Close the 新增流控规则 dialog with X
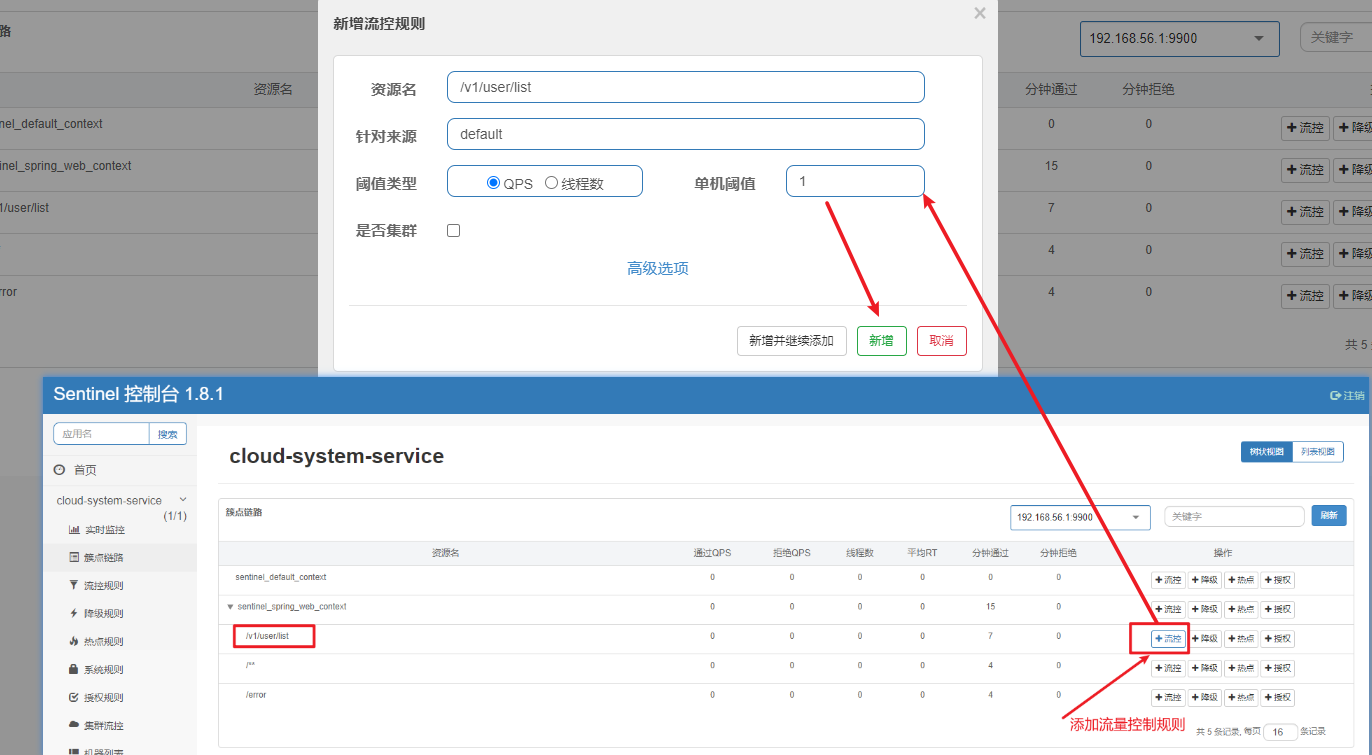The height and width of the screenshot is (755, 1372). [x=979, y=13]
